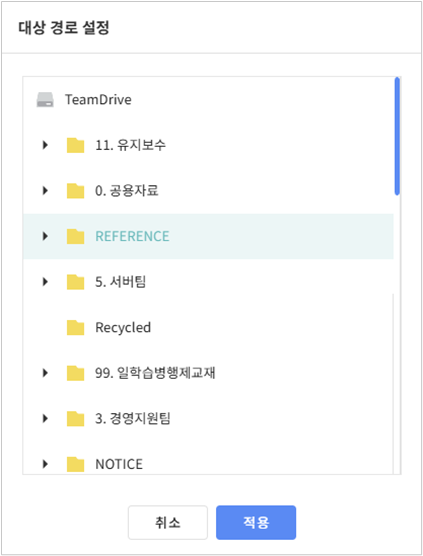Click the folder icon for 11. 유지보수

click(76, 145)
